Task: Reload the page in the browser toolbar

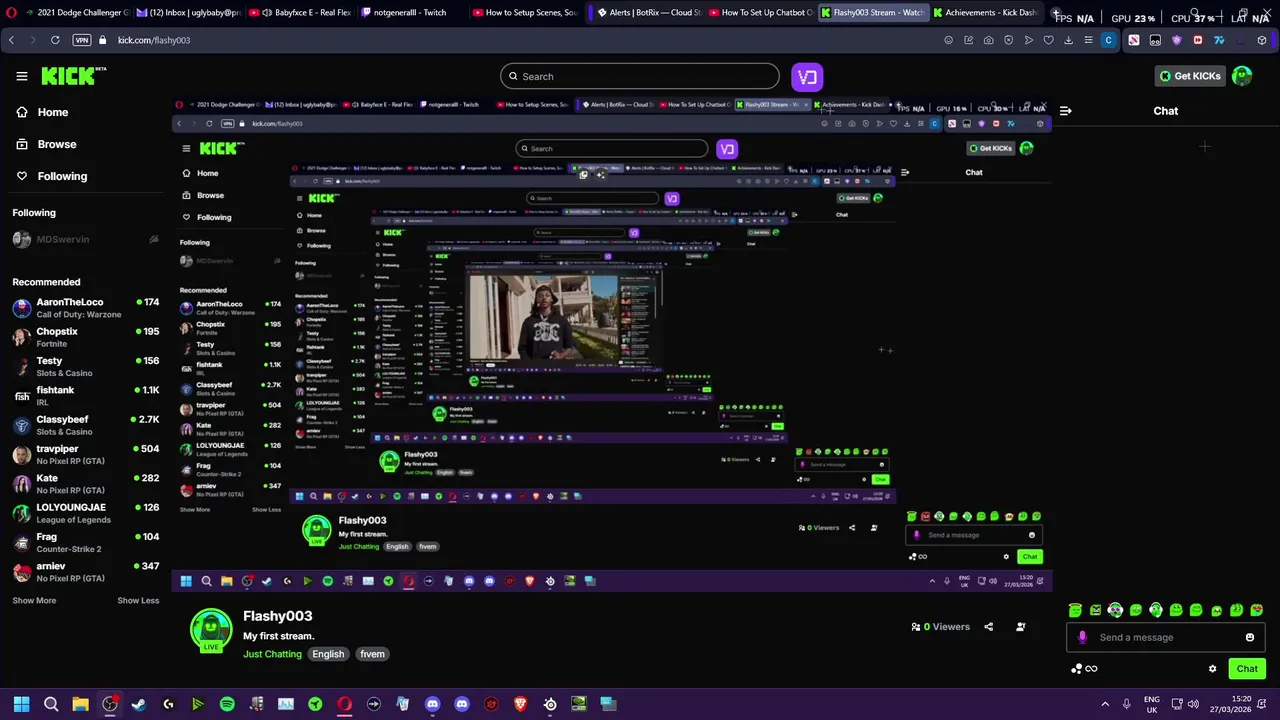Action: click(55, 40)
